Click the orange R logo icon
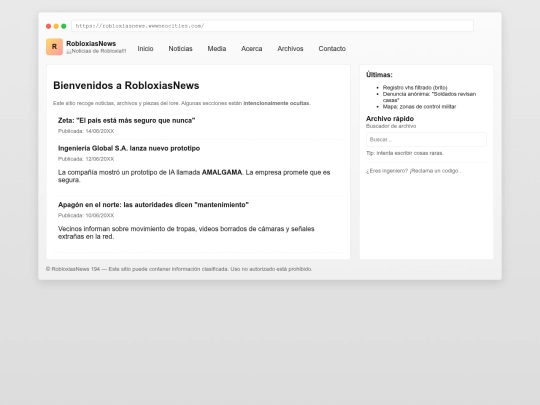The width and height of the screenshot is (540, 405). click(x=54, y=47)
